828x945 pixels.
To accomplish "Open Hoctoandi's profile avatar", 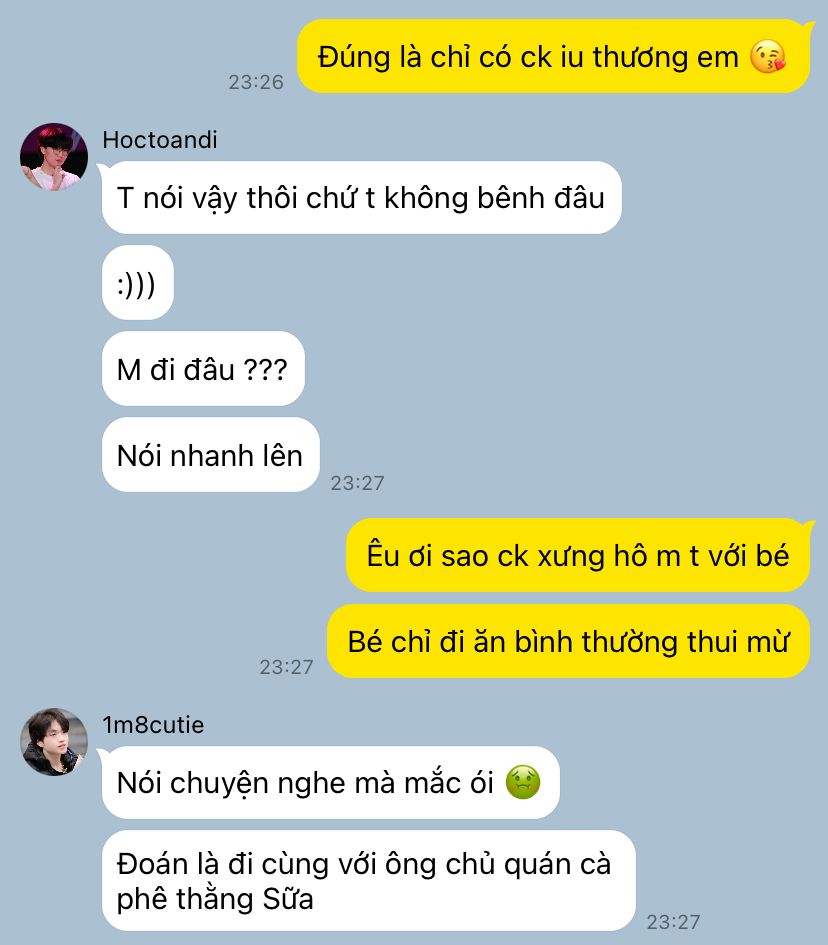I will [x=54, y=157].
